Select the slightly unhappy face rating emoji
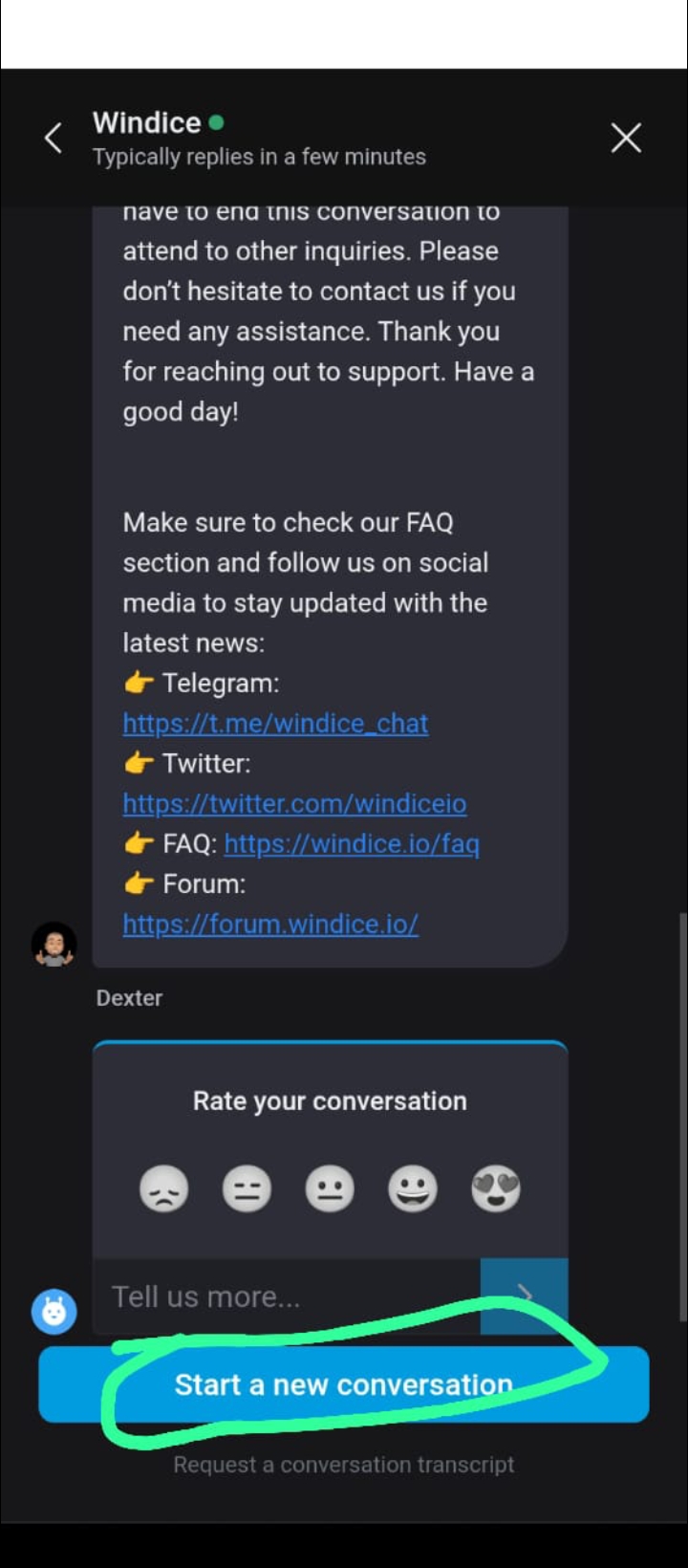Viewport: 688px width, 1568px height. (x=247, y=1187)
